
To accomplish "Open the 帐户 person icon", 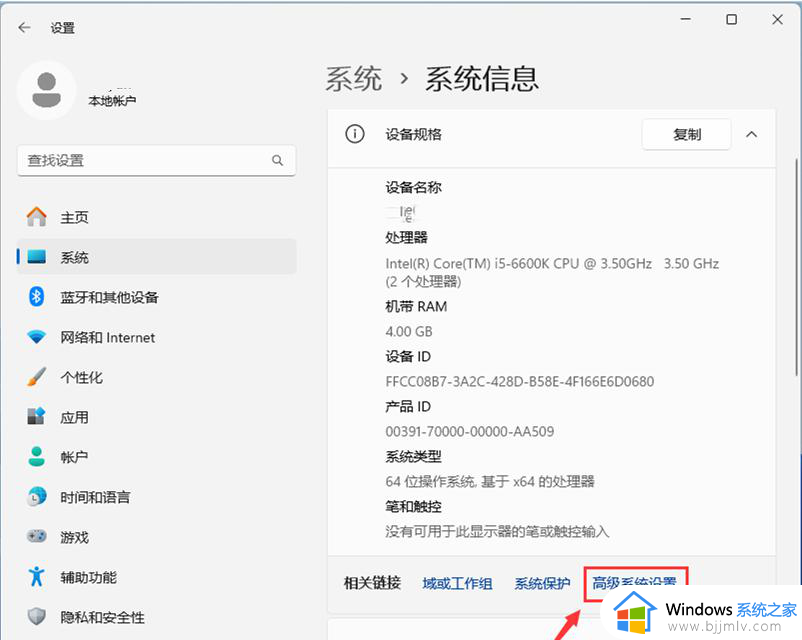I will click(x=36, y=456).
